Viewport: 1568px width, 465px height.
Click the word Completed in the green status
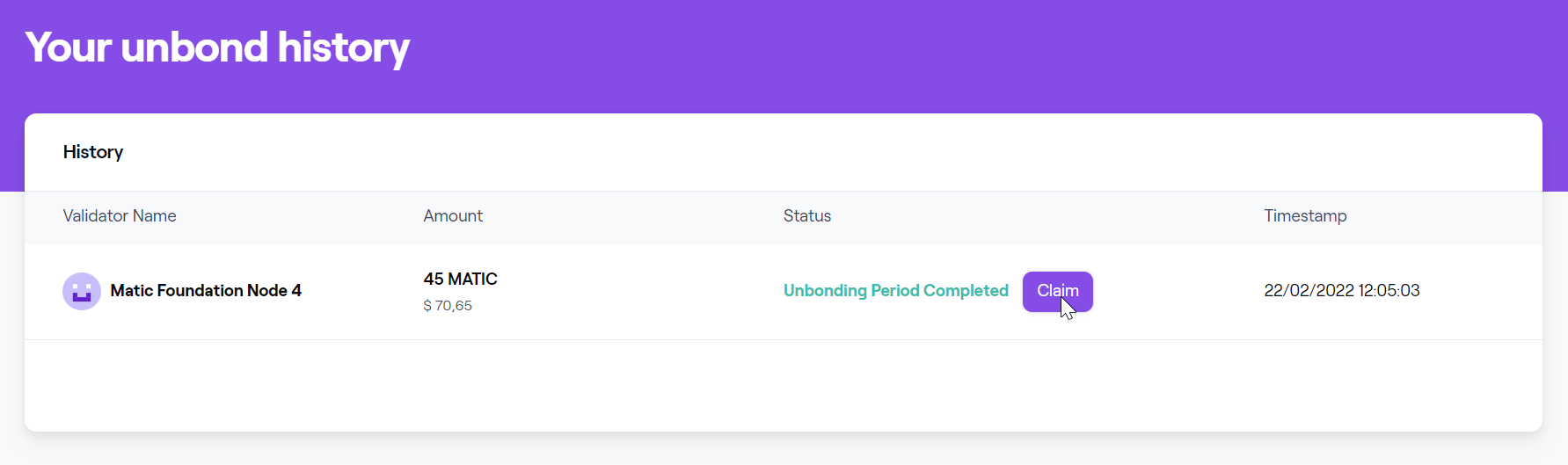[966, 291]
